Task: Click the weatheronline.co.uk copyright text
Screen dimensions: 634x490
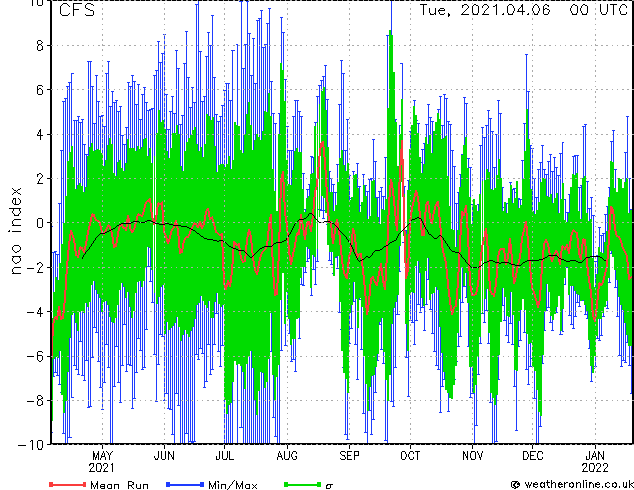Action: click(573, 484)
